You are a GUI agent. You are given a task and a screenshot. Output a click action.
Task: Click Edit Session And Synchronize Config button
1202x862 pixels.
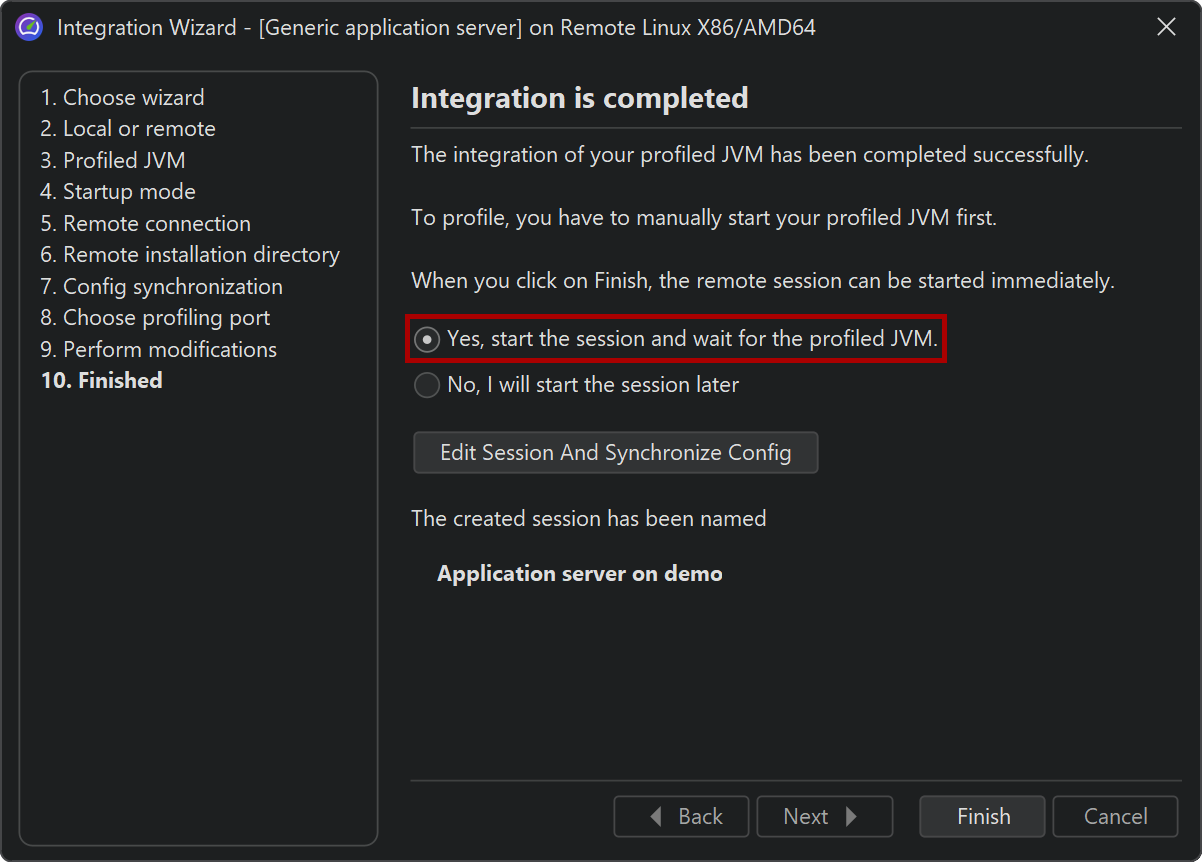coord(615,453)
